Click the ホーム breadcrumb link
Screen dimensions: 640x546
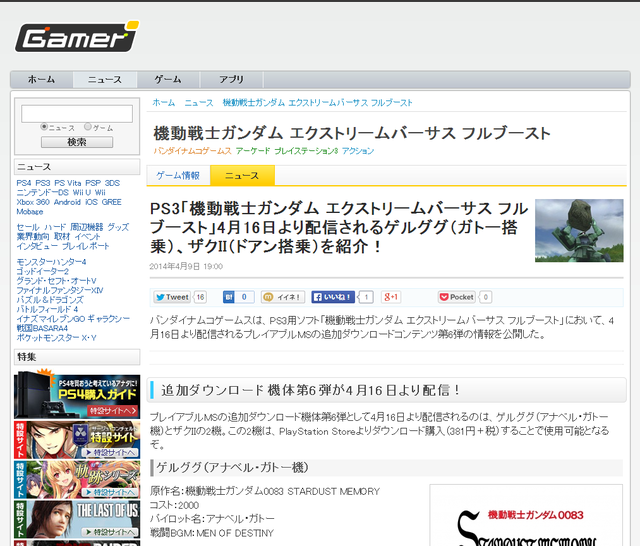164,103
